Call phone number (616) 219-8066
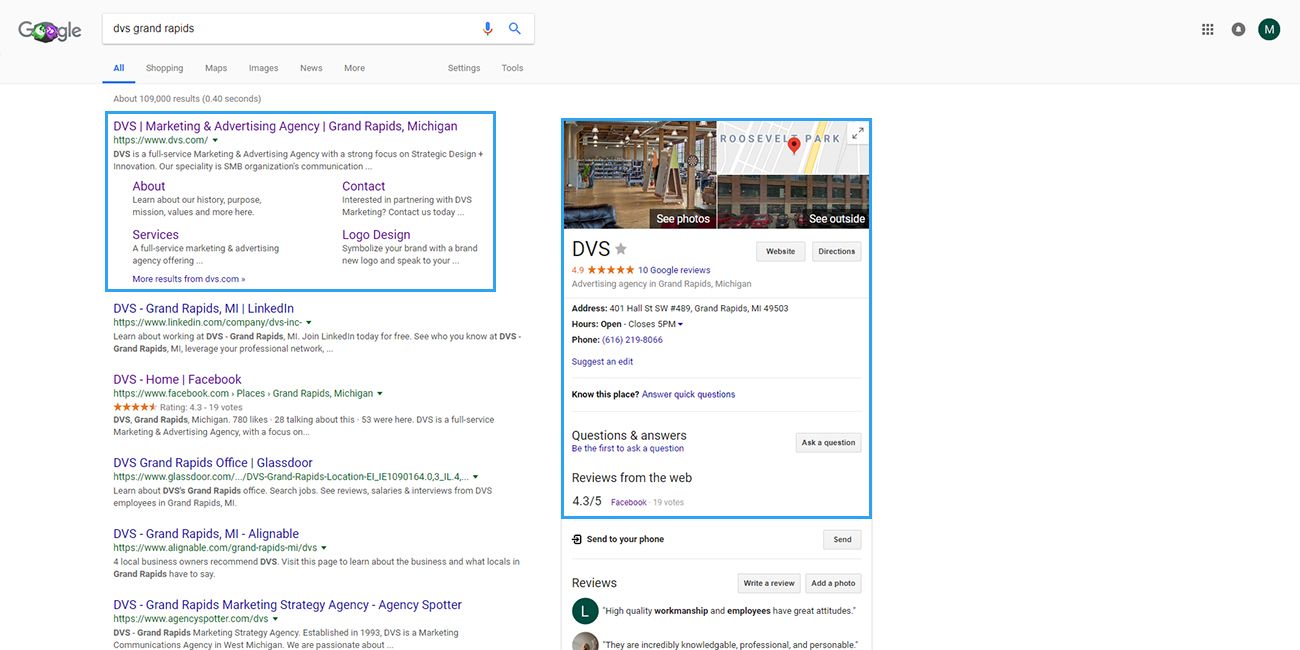Image resolution: width=1300 pixels, height=650 pixels. (632, 340)
